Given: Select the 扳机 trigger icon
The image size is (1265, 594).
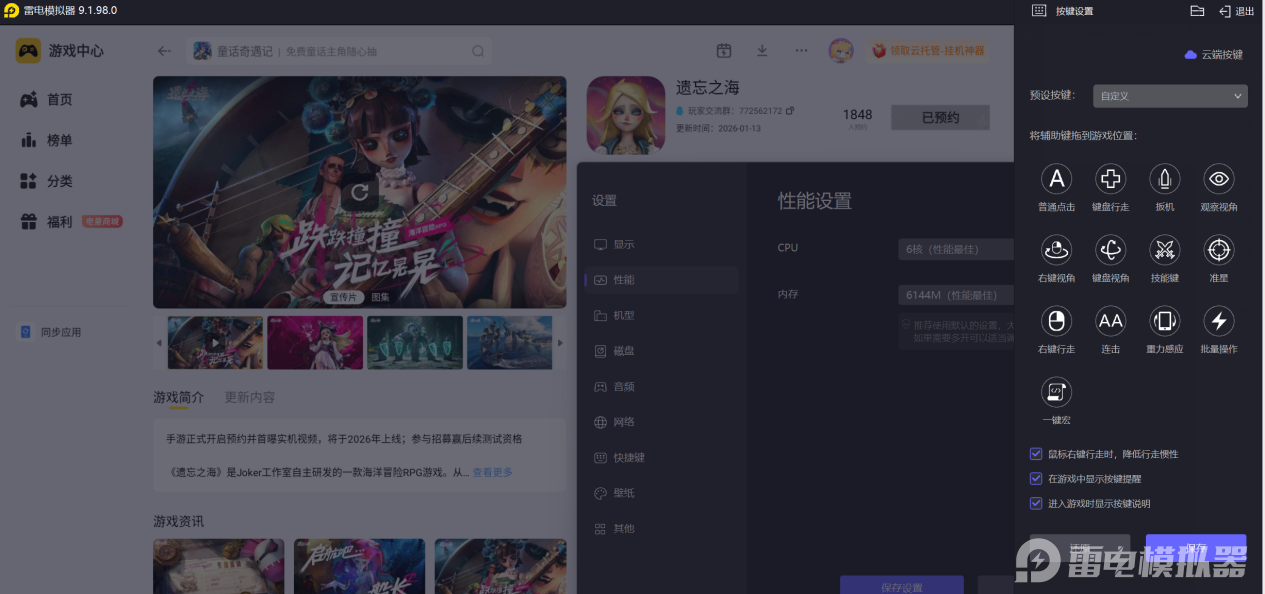Looking at the screenshot, I should coord(1164,179).
